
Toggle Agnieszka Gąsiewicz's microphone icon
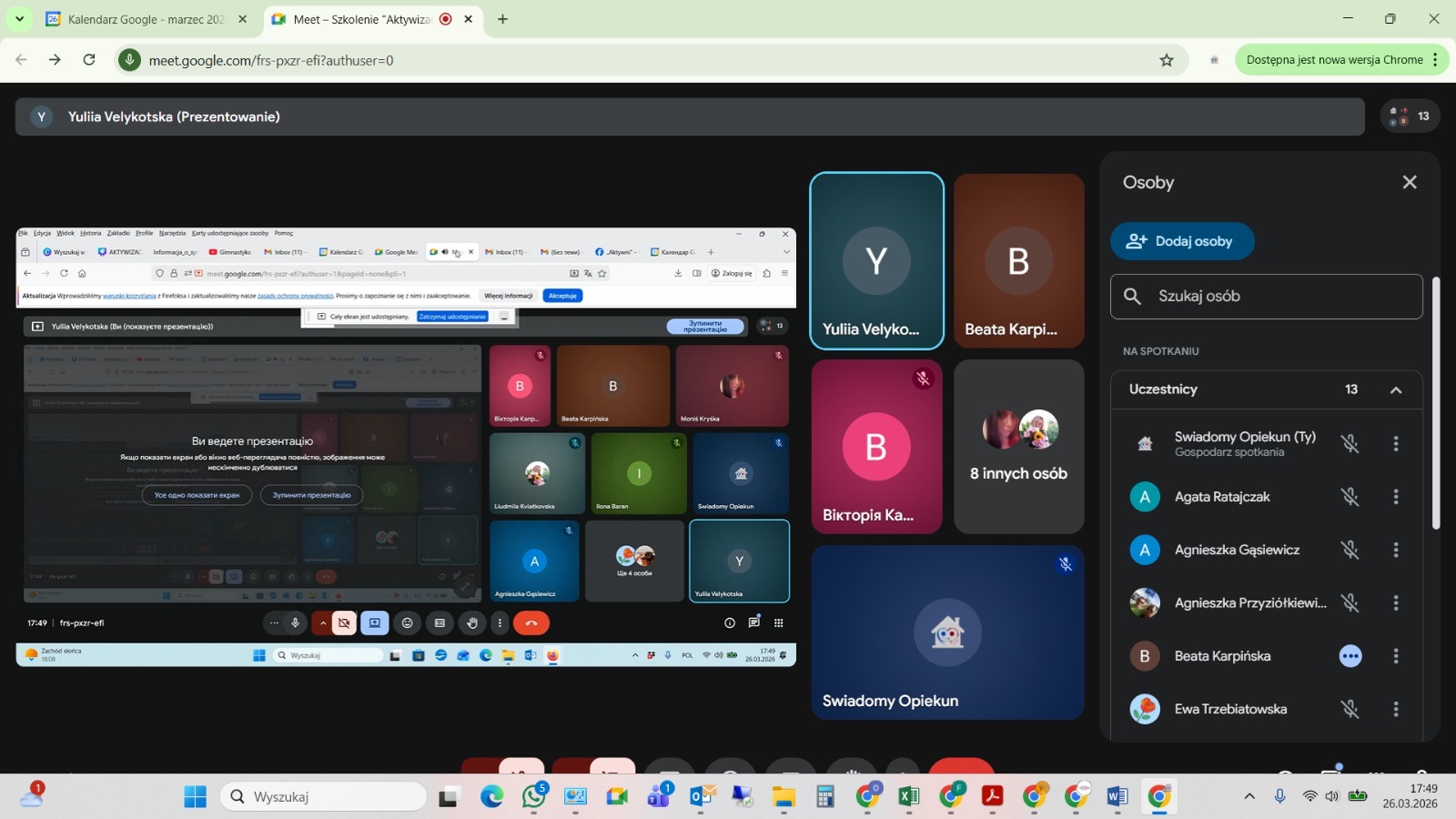pyautogui.click(x=1350, y=550)
